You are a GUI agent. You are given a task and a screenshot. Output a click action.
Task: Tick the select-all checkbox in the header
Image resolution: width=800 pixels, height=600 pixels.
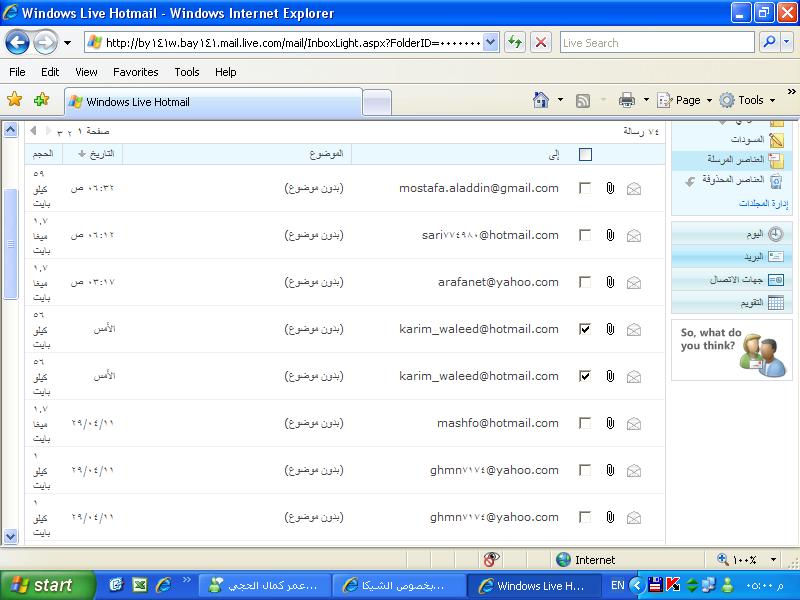[585, 154]
